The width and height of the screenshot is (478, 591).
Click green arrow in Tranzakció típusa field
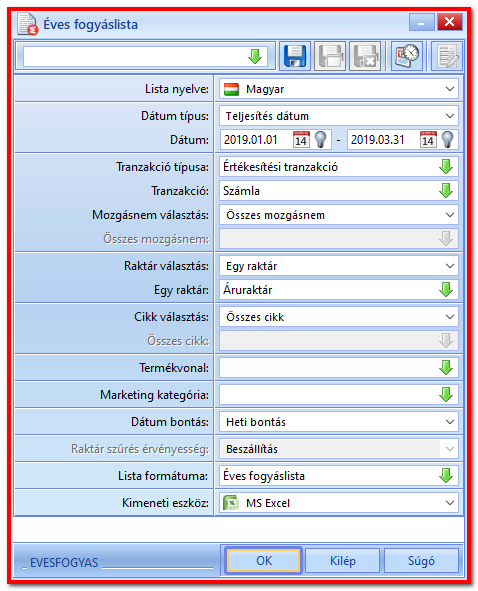(x=446, y=167)
